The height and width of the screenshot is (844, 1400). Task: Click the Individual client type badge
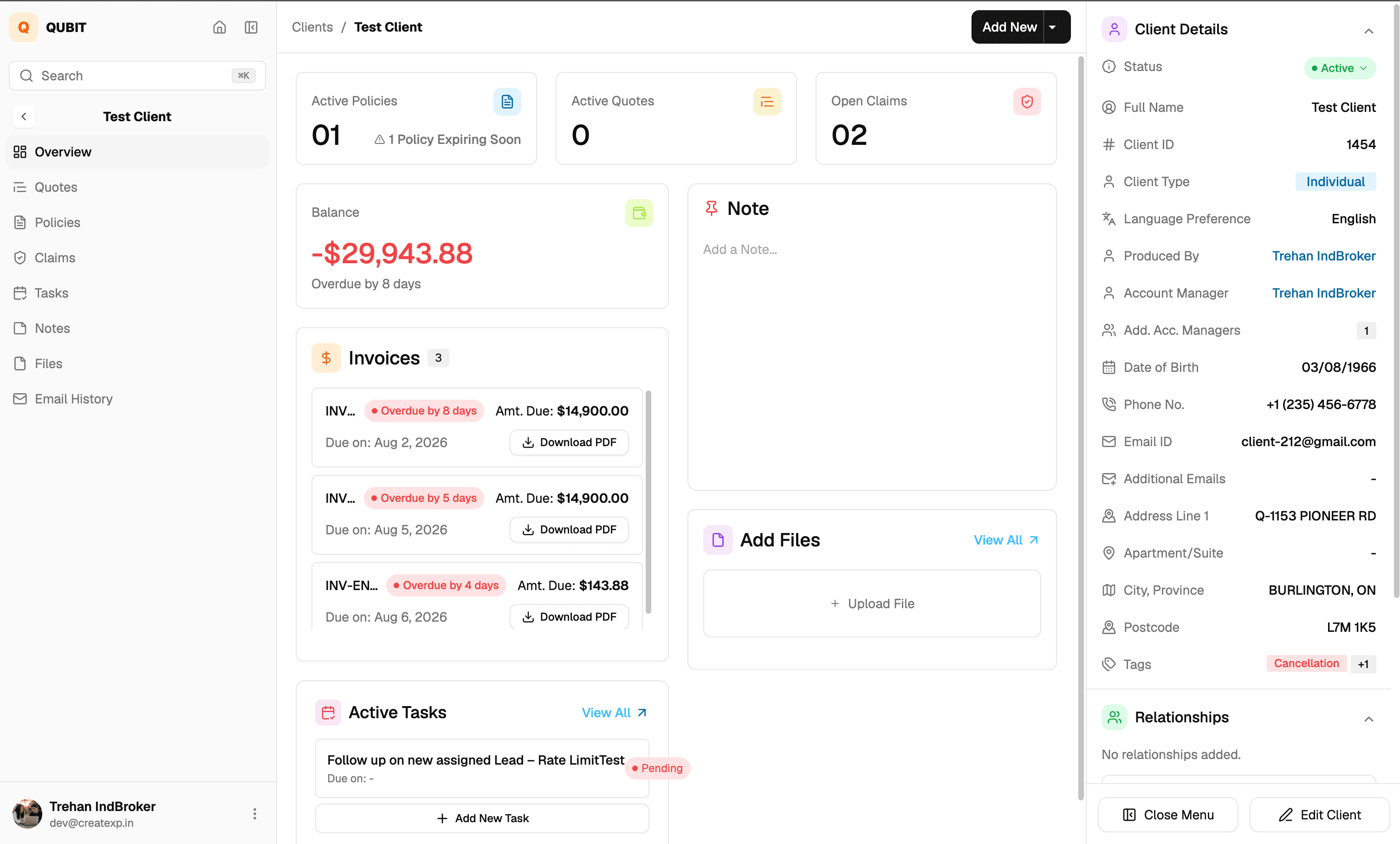pos(1335,182)
